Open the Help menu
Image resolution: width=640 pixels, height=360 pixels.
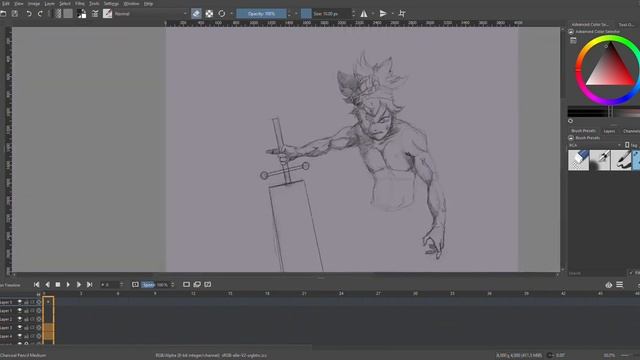[x=148, y=4]
